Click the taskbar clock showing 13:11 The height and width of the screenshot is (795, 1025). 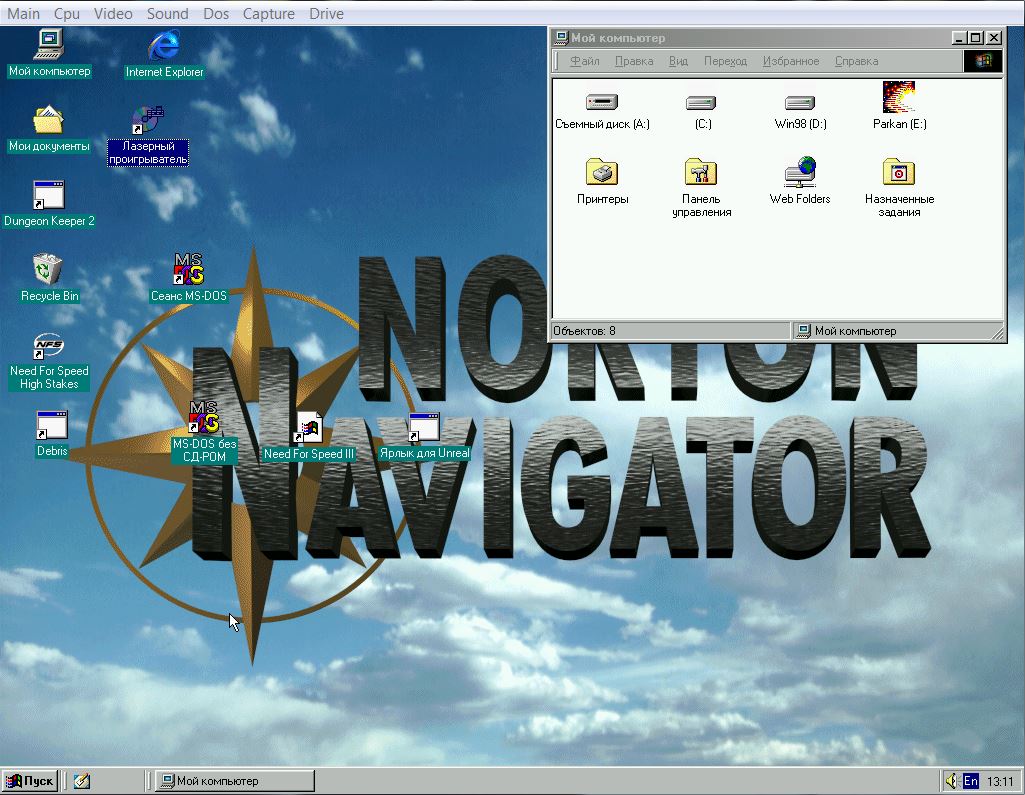pos(1000,781)
